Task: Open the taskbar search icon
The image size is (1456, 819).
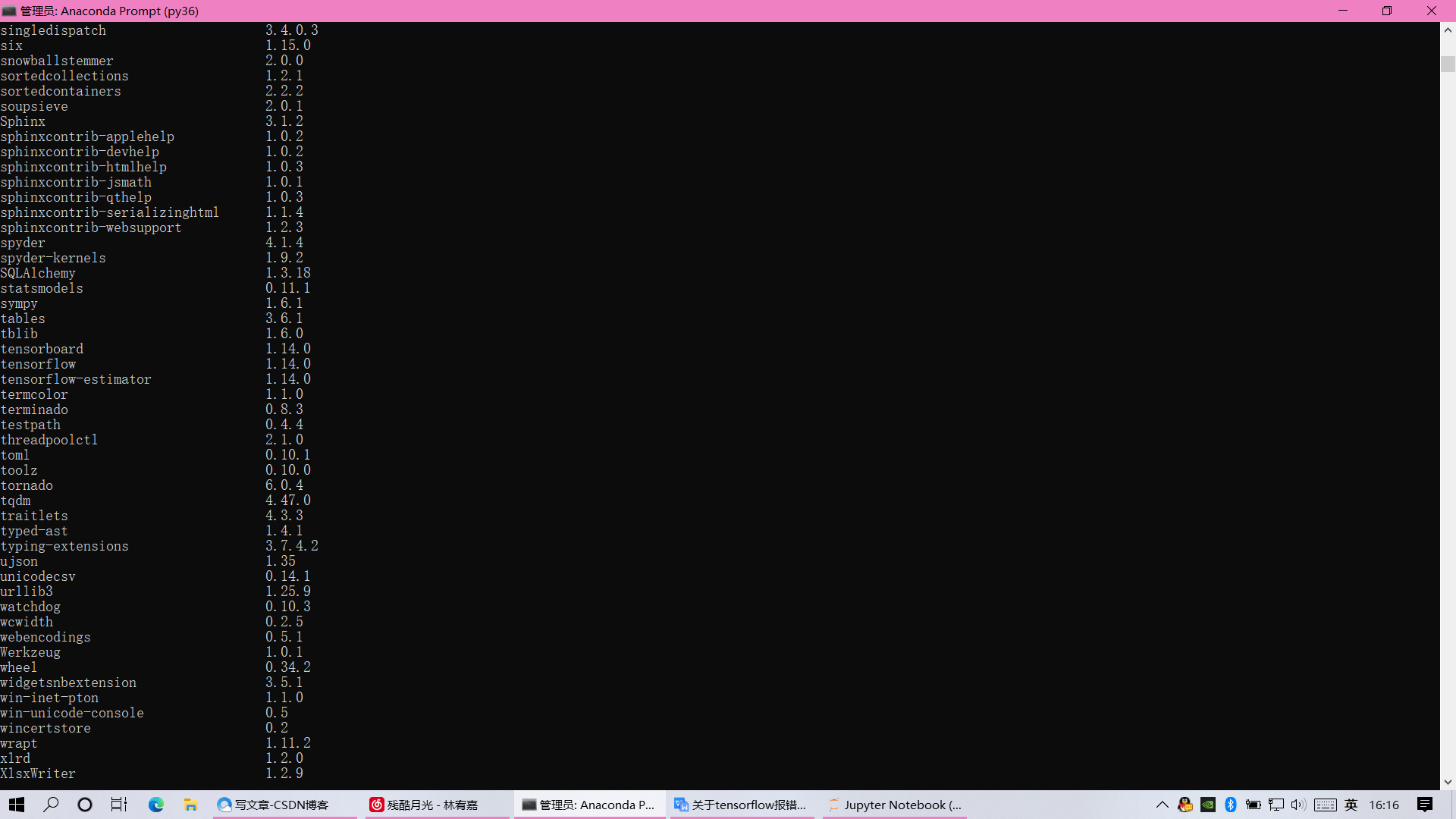Action: click(51, 805)
